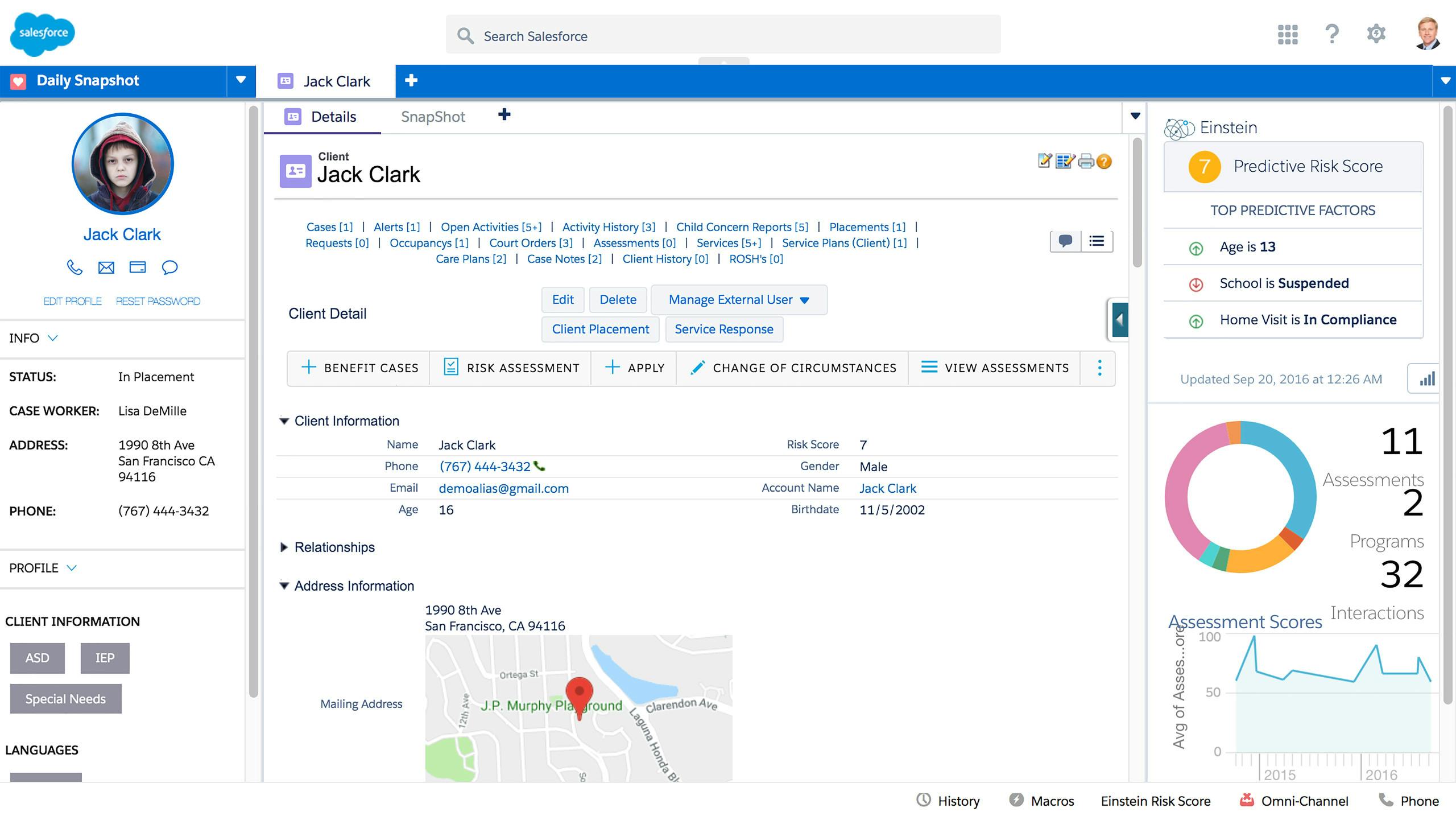1456x816 pixels.
Task: Click the green phone icon beside the phone number
Action: pyautogui.click(x=539, y=467)
